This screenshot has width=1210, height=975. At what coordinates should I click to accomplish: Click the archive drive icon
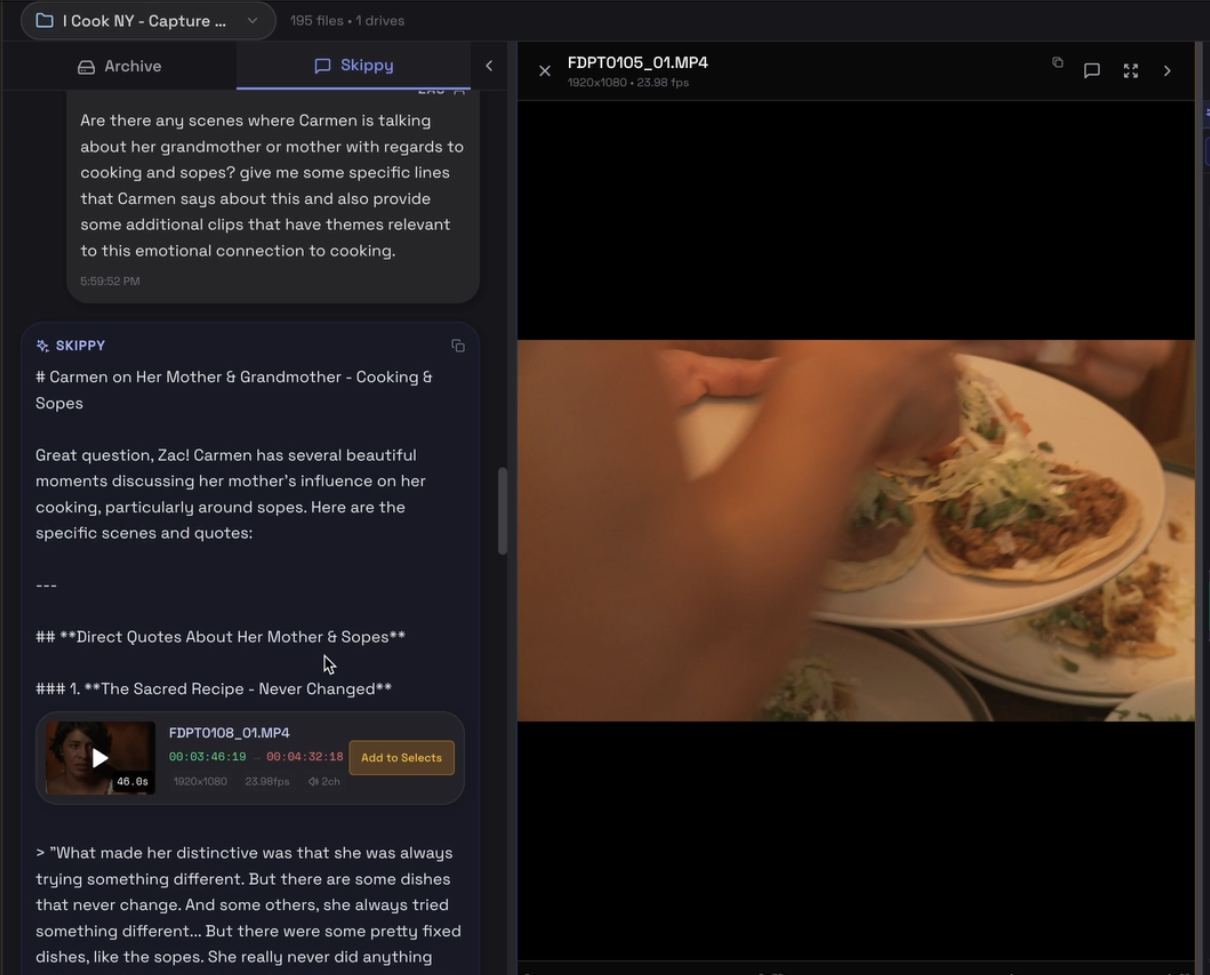tap(87, 66)
